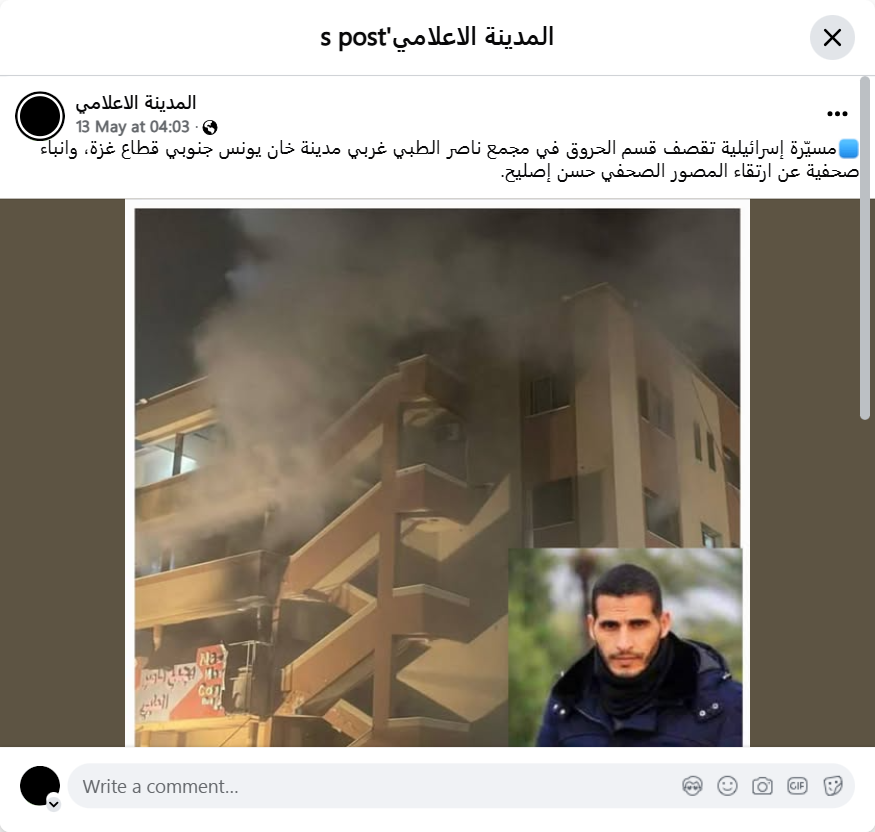The height and width of the screenshot is (832, 875).
Task: Click the blue square emoji in caption
Action: tap(849, 149)
